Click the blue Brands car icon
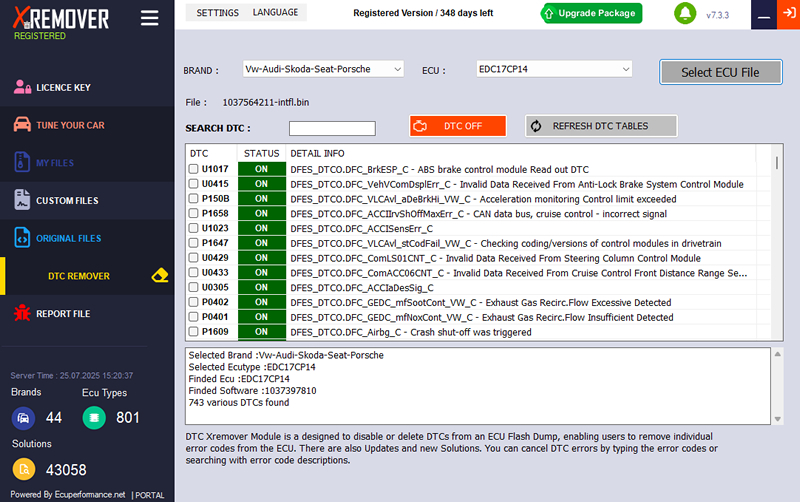800x502 pixels. 23,418
